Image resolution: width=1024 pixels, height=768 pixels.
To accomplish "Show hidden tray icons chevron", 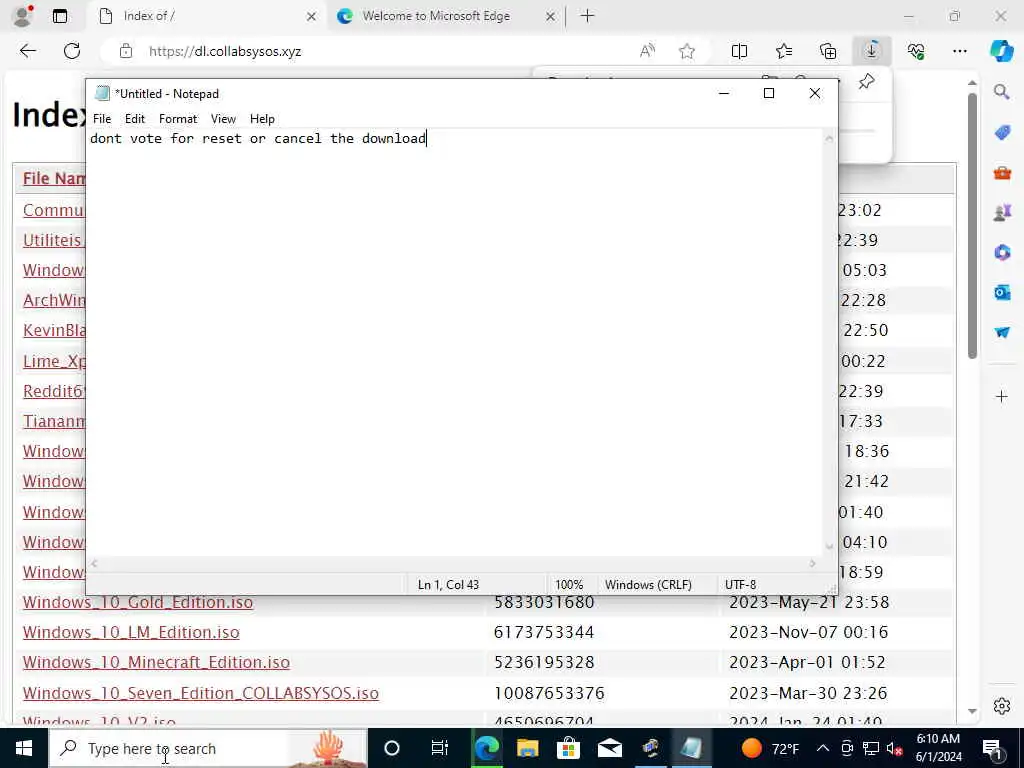I will 823,748.
